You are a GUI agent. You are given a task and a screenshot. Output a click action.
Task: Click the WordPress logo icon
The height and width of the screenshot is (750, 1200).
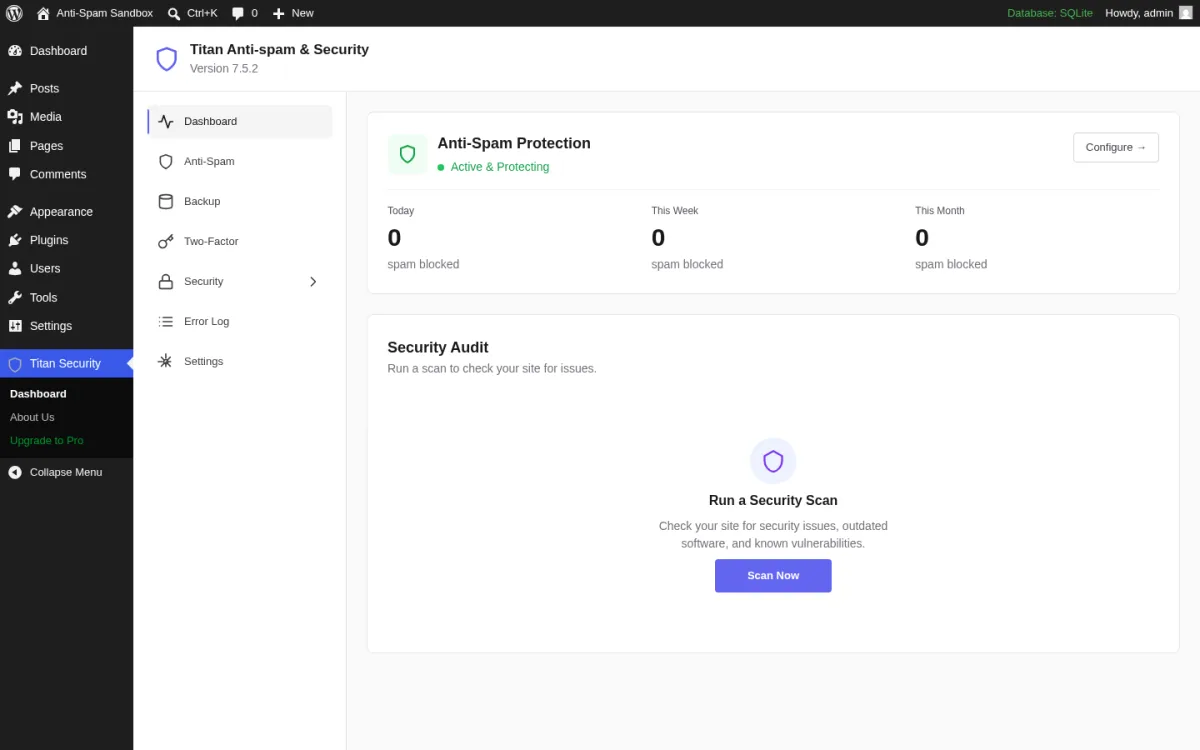click(14, 13)
